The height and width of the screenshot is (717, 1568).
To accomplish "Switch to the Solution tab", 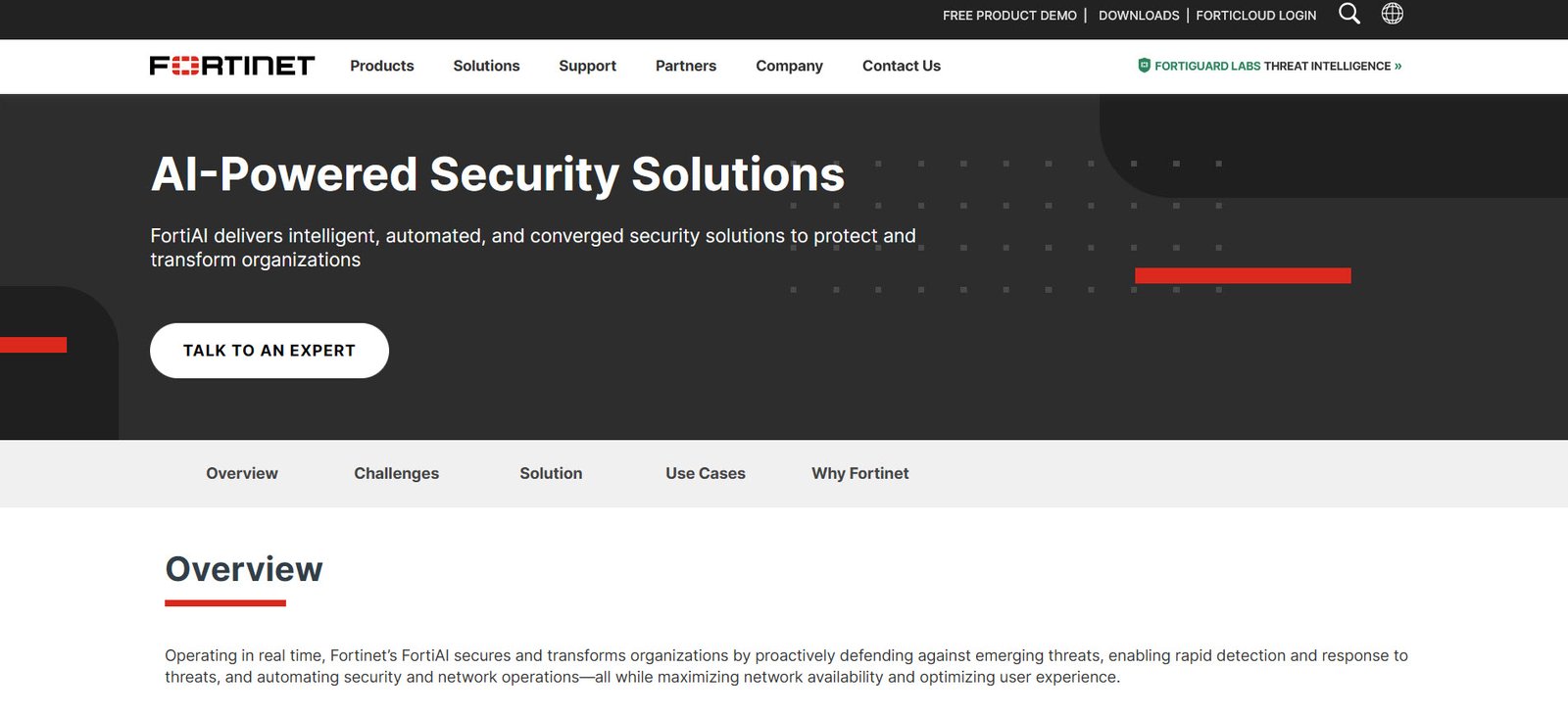I will tap(551, 473).
